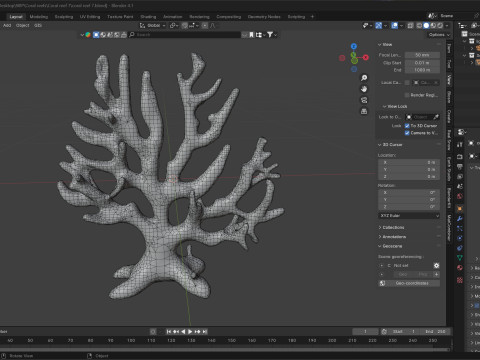480x360 pixels.
Task: Toggle show gizmo button
Action: click(379, 26)
